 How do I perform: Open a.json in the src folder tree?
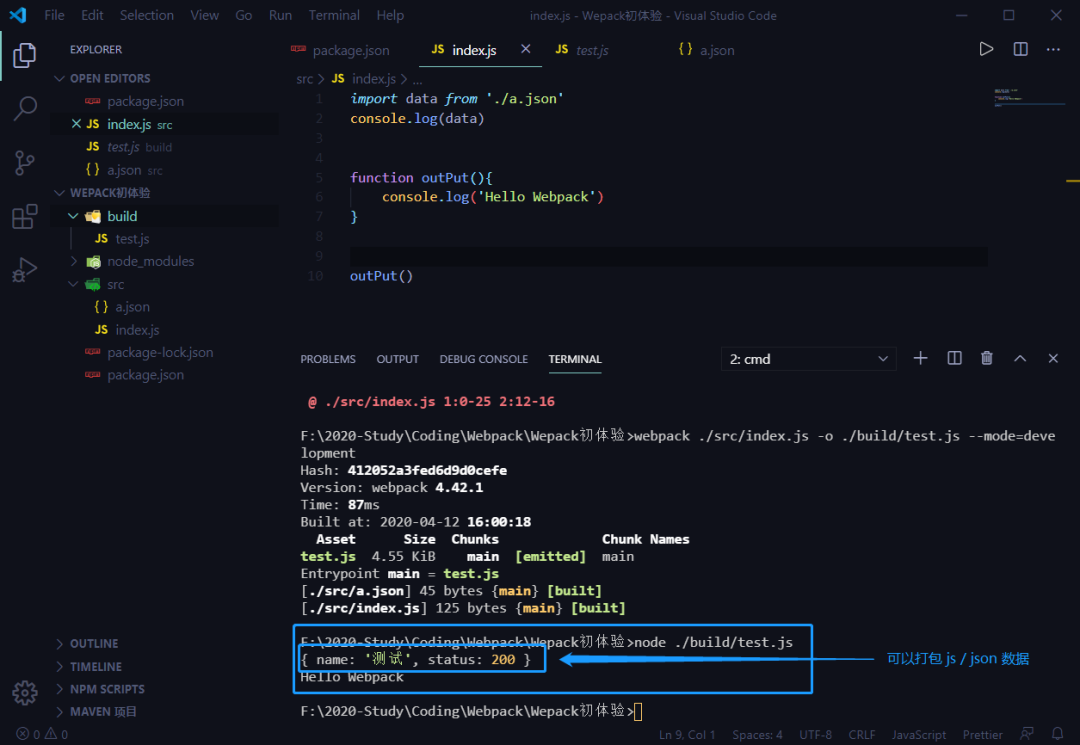(132, 307)
